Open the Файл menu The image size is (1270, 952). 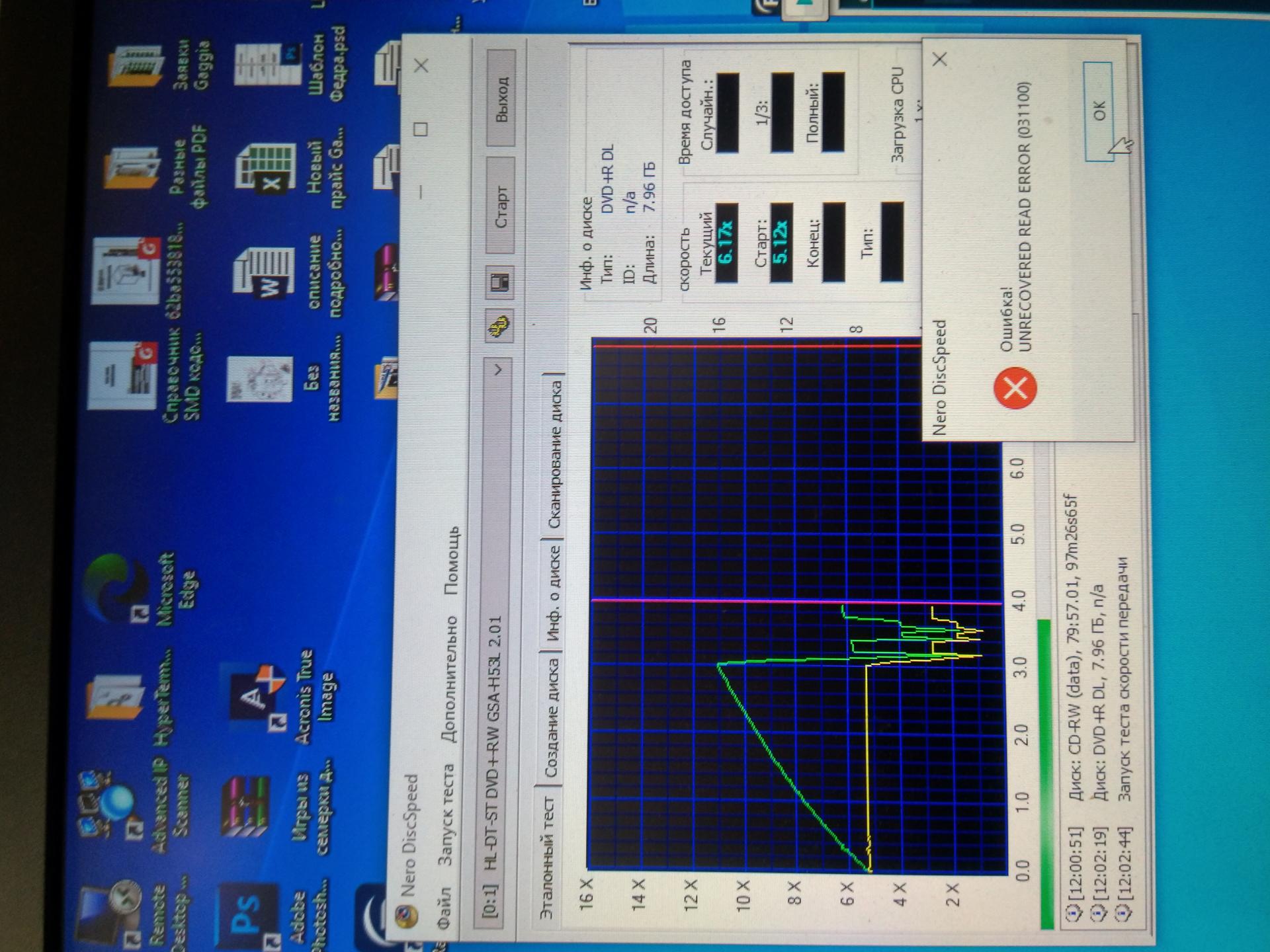pos(445,907)
